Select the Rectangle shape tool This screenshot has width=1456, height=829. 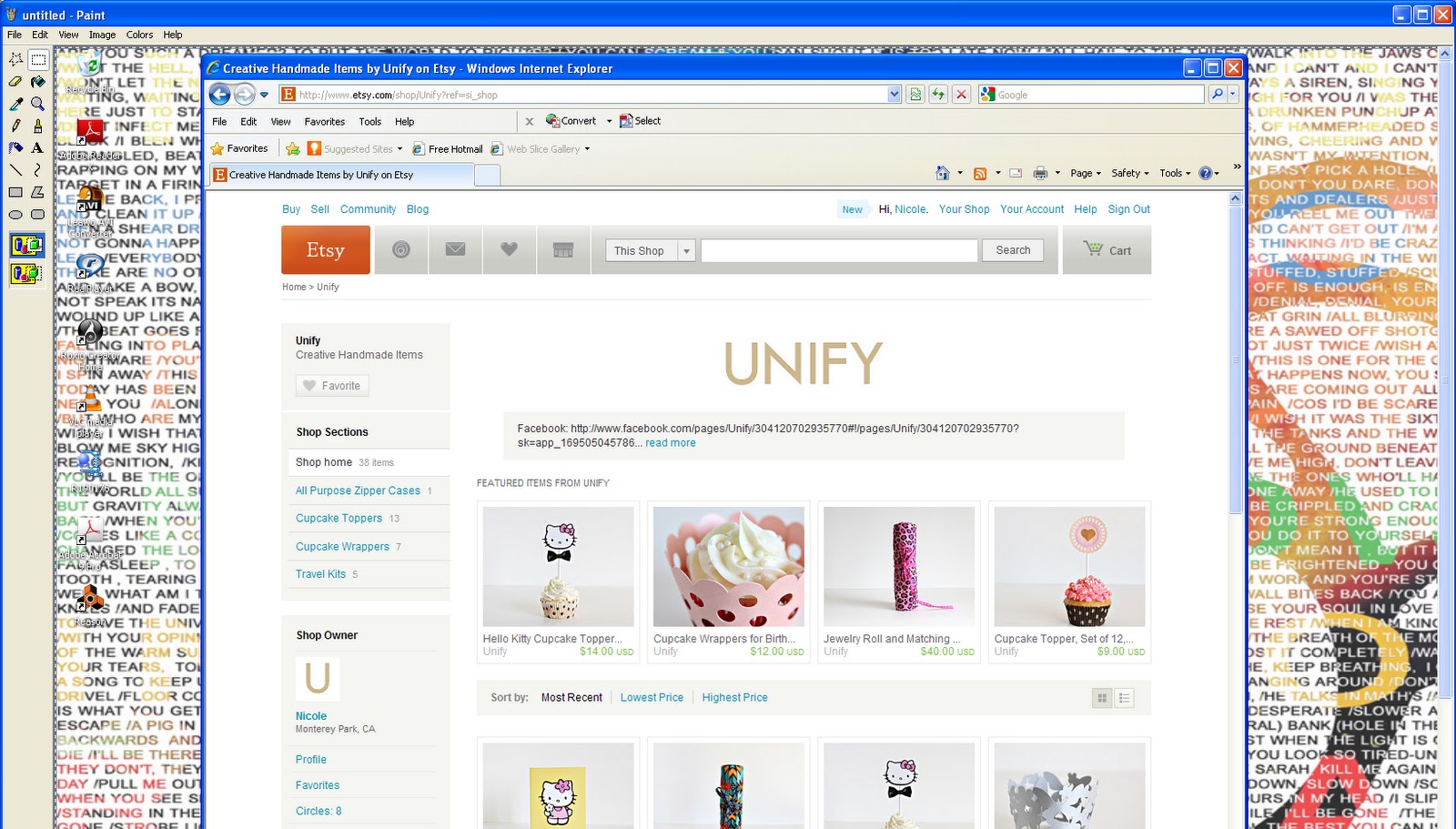click(15, 192)
